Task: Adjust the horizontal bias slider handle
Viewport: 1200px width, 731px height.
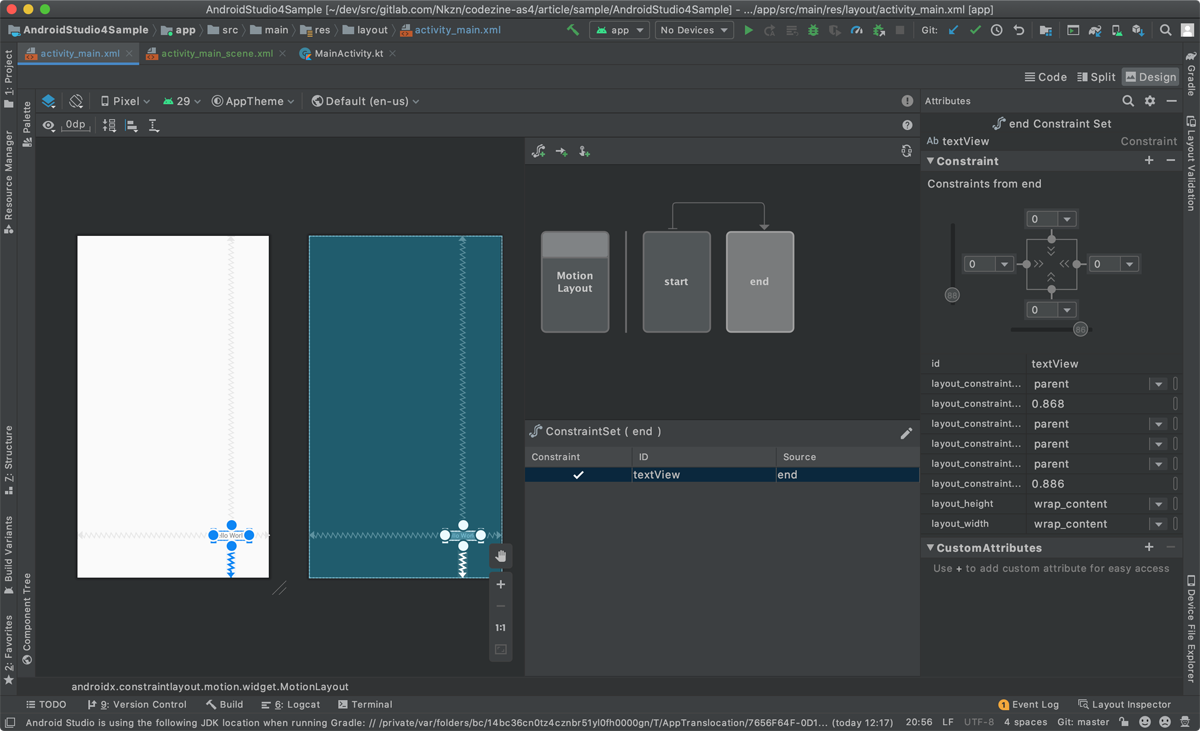Action: coord(1080,329)
